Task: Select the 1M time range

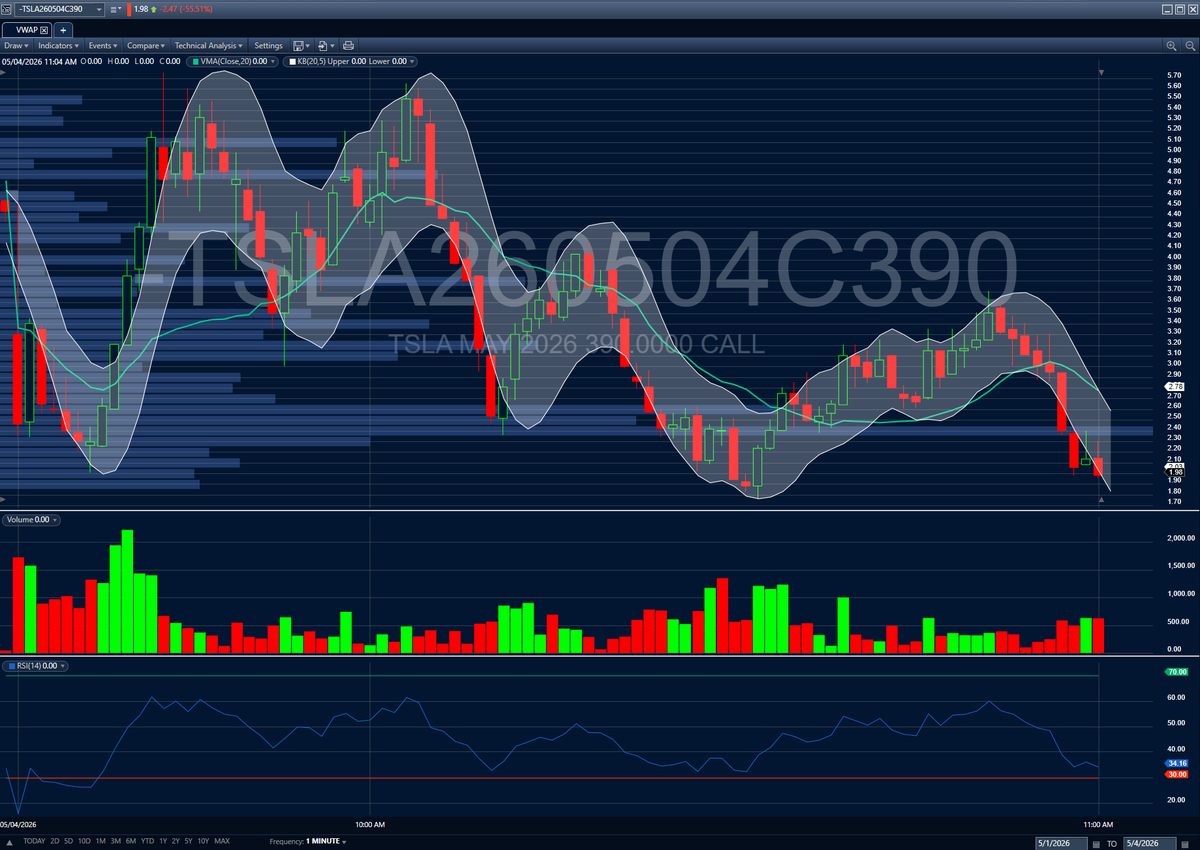Action: tap(101, 841)
